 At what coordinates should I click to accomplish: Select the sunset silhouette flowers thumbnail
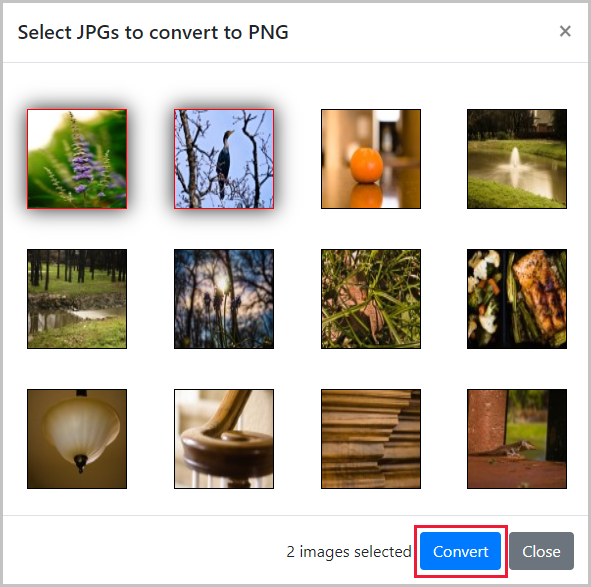[x=224, y=299]
